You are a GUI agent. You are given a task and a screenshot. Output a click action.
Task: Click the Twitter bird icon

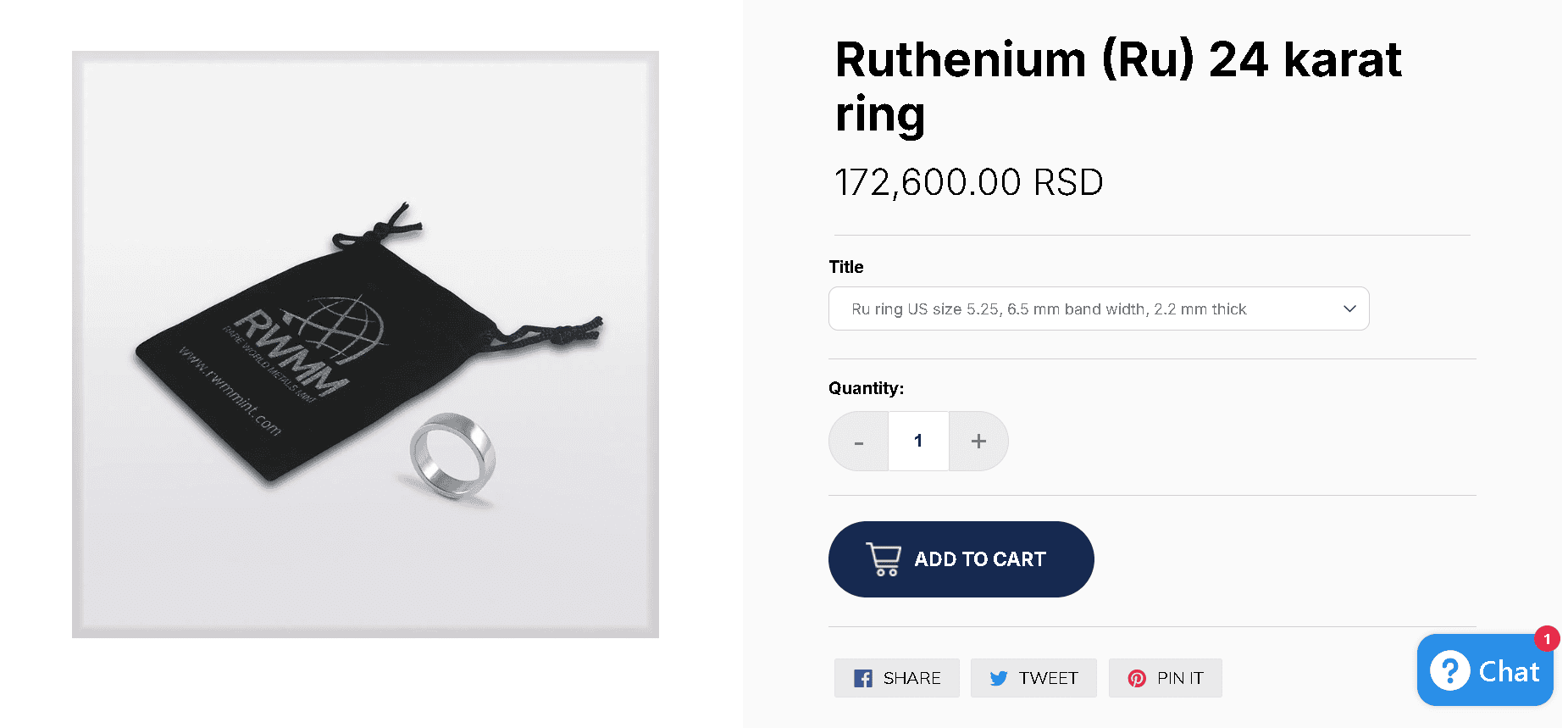point(999,678)
